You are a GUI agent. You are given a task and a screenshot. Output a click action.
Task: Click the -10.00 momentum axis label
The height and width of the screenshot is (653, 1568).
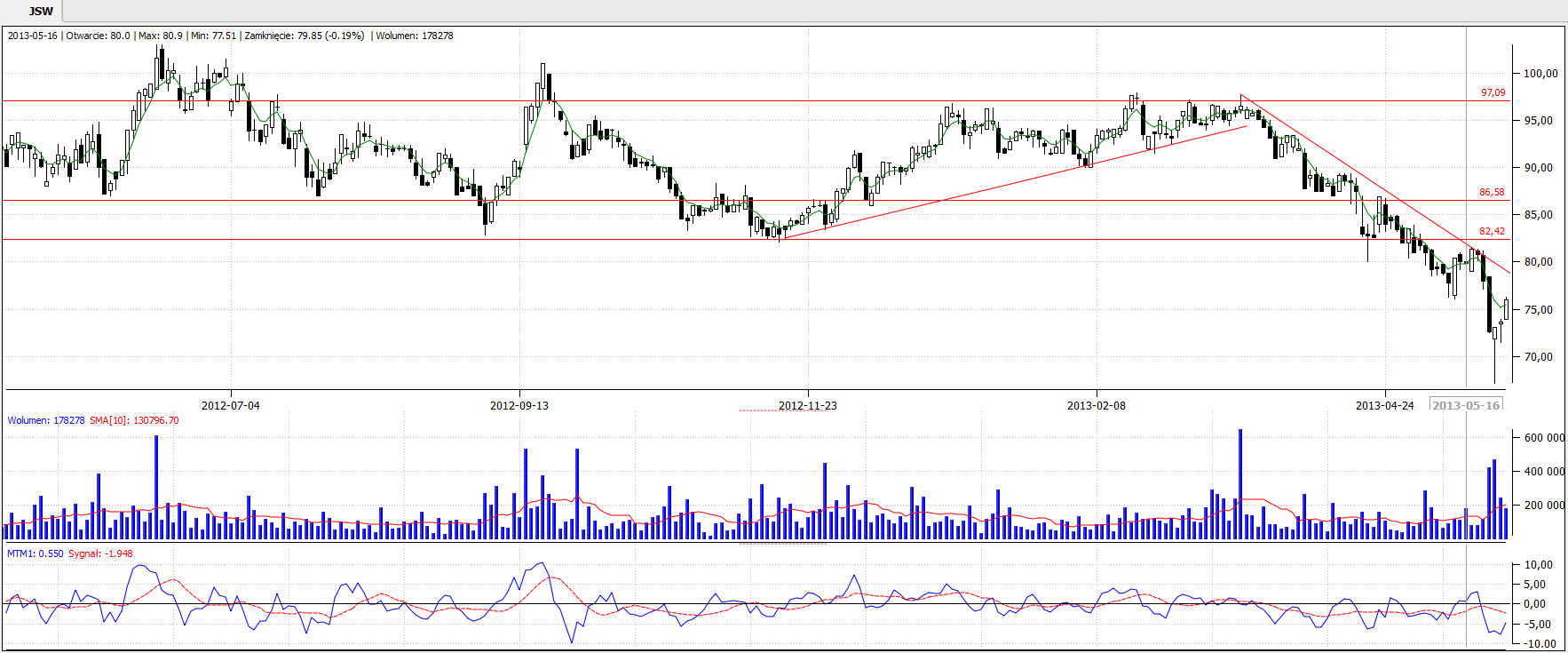point(1540,644)
